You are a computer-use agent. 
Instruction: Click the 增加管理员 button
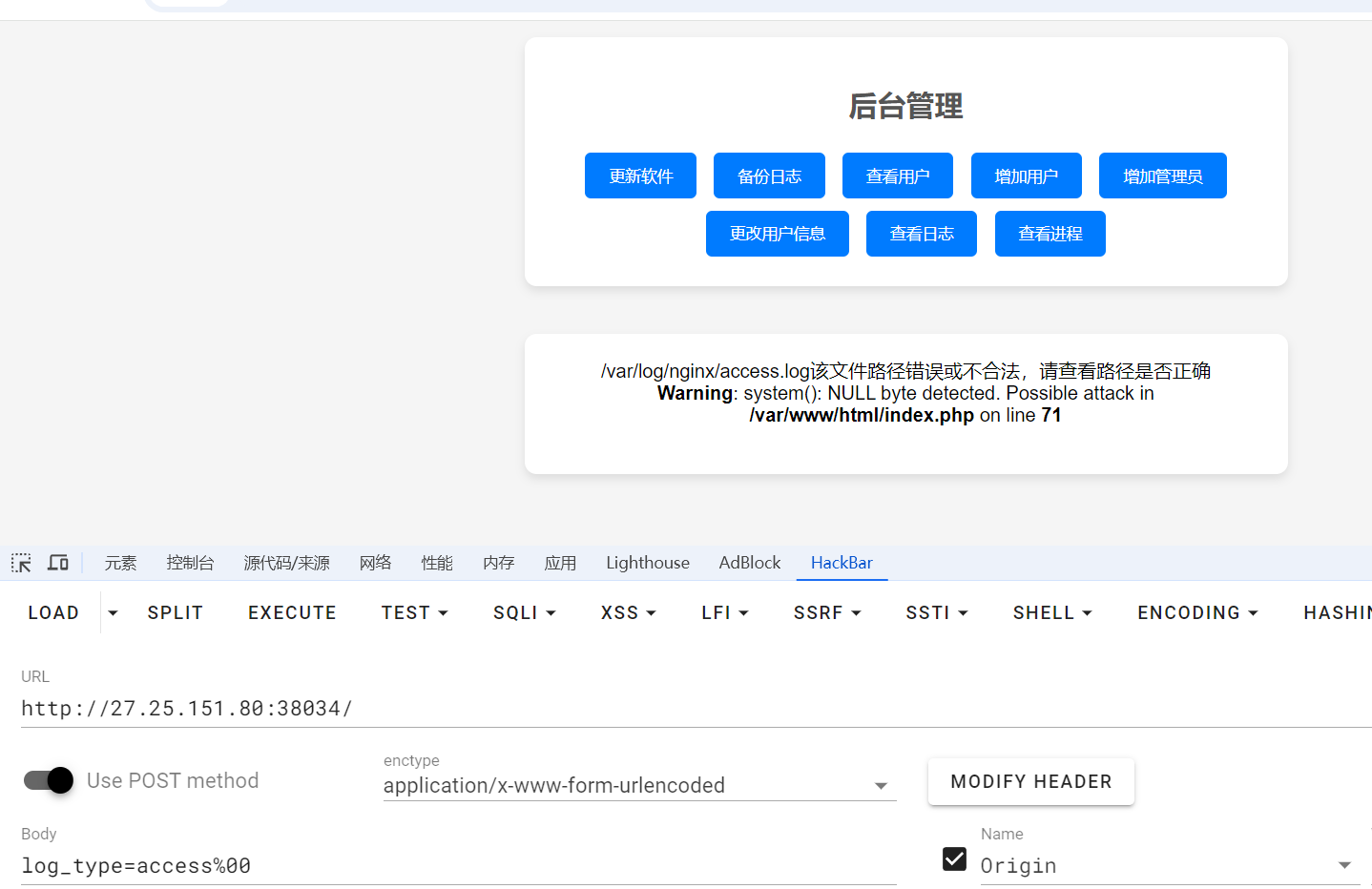pos(1162,176)
